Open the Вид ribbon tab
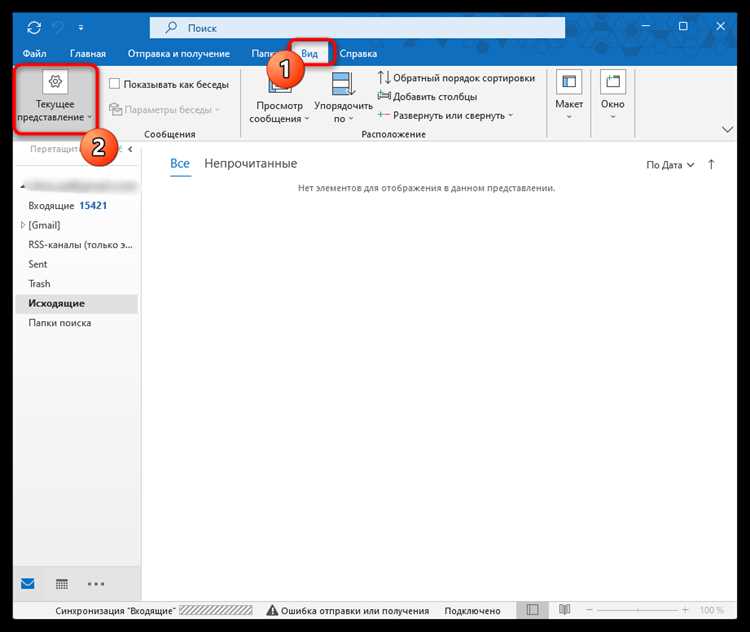Image resolution: width=750 pixels, height=632 pixels. (309, 54)
